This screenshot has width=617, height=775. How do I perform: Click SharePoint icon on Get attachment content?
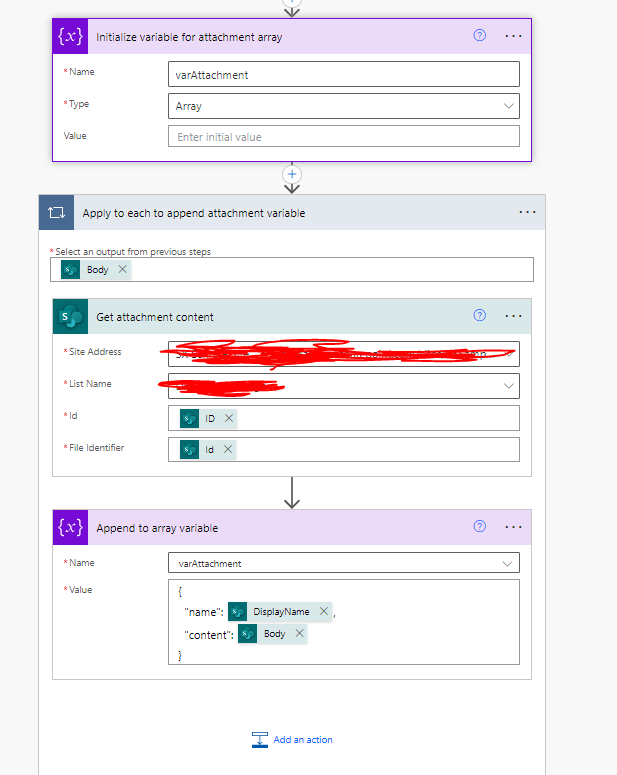pos(70,316)
